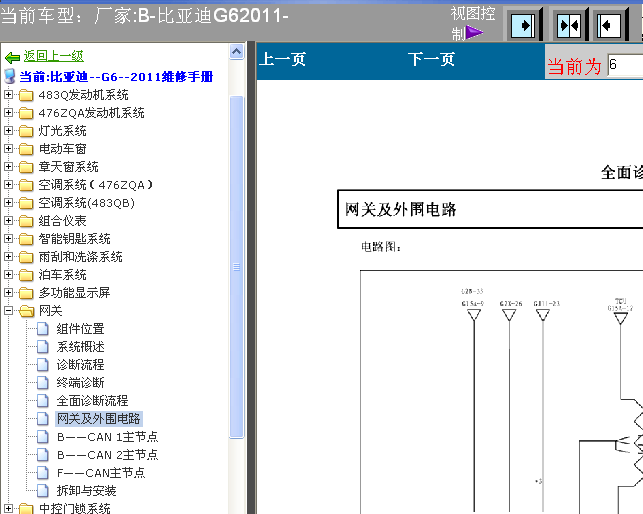
Task: Click the tree panel scrollbar thumb
Action: pyautogui.click(x=236, y=267)
